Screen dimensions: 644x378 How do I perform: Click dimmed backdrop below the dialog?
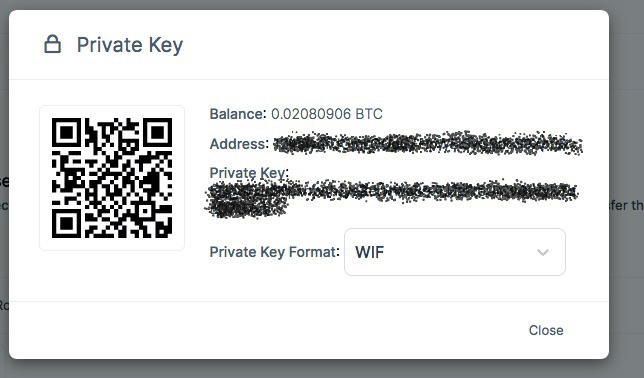[x=309, y=369]
